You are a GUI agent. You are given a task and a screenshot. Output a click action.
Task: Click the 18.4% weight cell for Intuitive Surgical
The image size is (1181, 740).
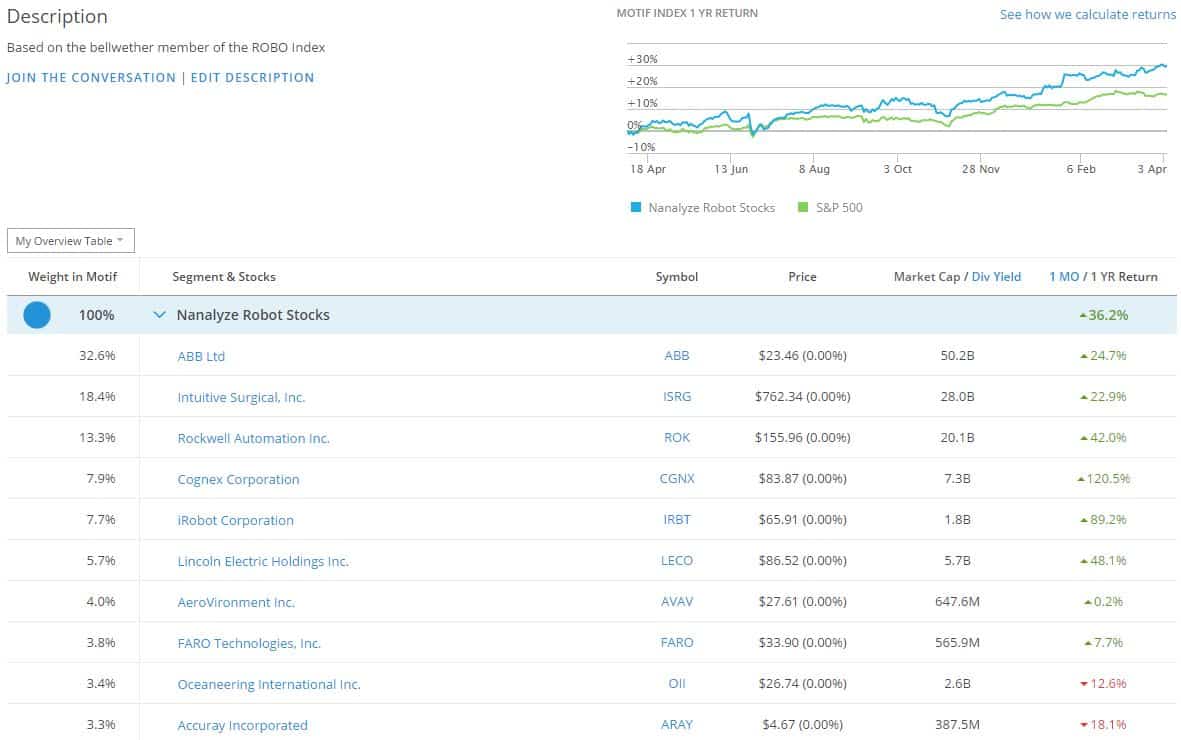tap(97, 396)
